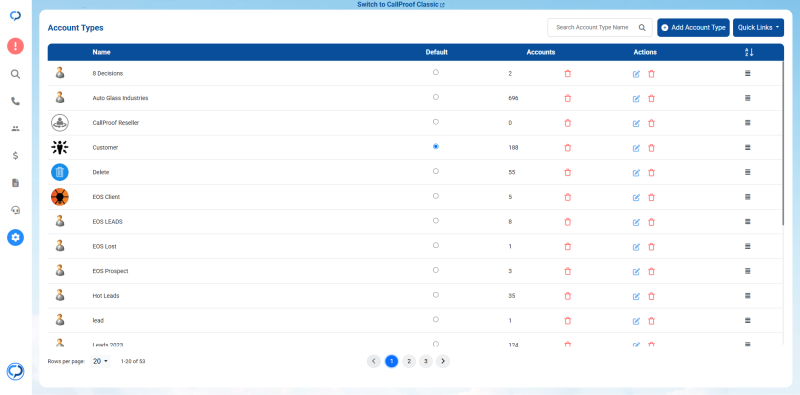Image resolution: width=800 pixels, height=395 pixels.
Task: Follow the Switch to CallProof Classic link
Action: 401,5
